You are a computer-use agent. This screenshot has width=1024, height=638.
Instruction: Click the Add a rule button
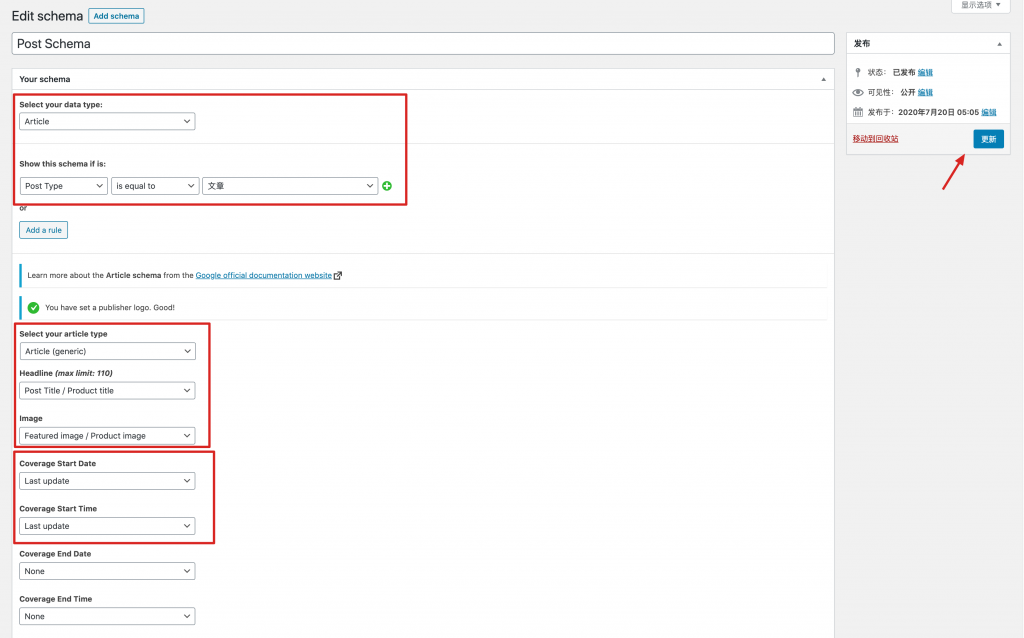[43, 230]
